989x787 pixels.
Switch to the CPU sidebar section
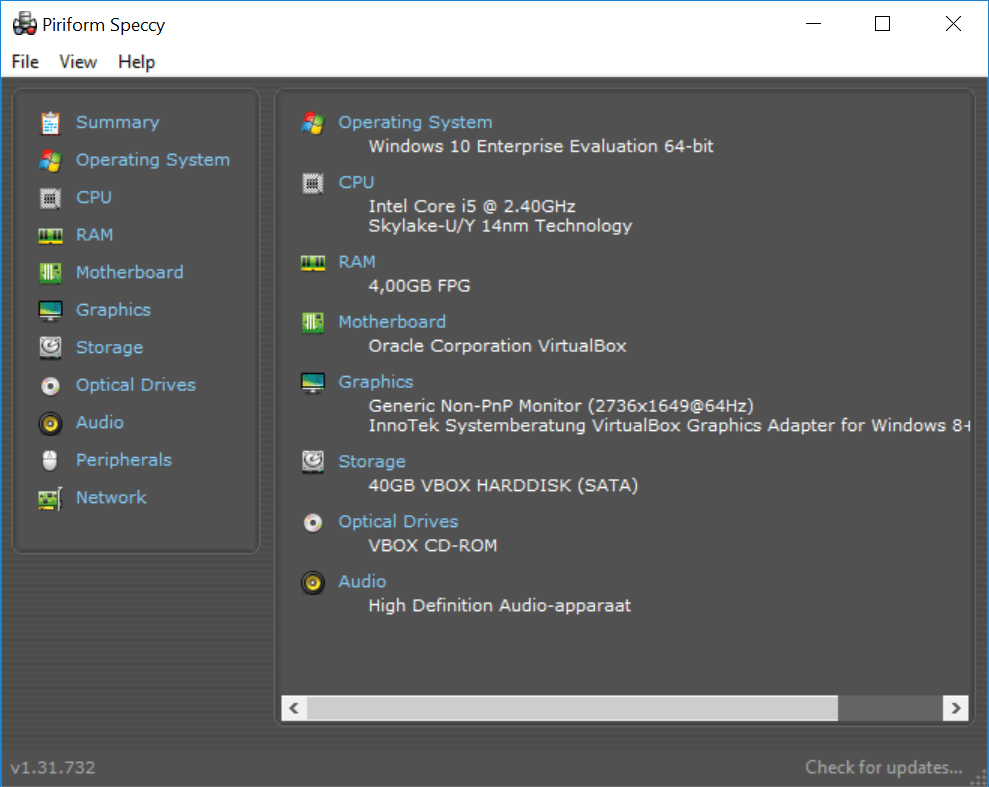[x=94, y=197]
